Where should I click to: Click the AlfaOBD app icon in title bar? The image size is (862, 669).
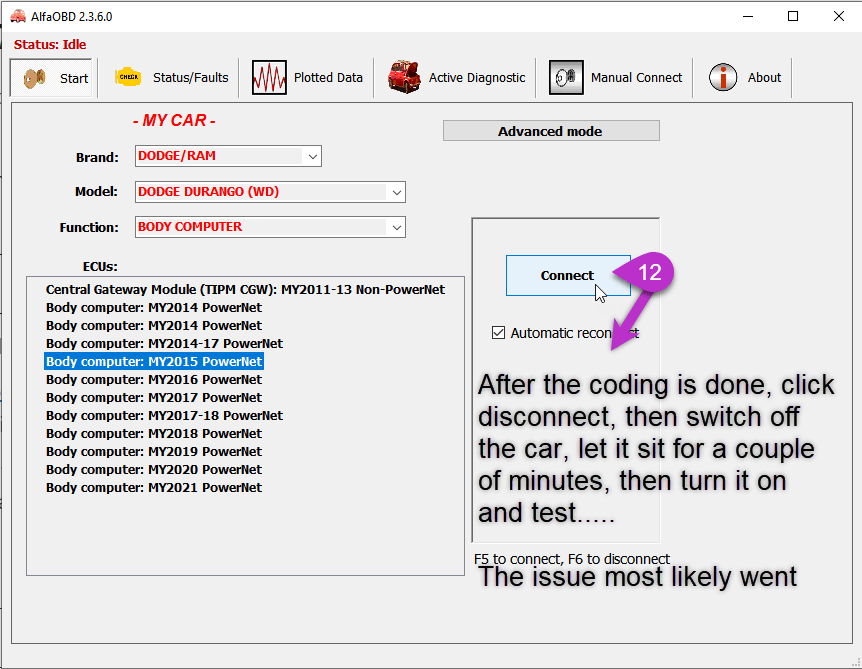click(x=18, y=16)
